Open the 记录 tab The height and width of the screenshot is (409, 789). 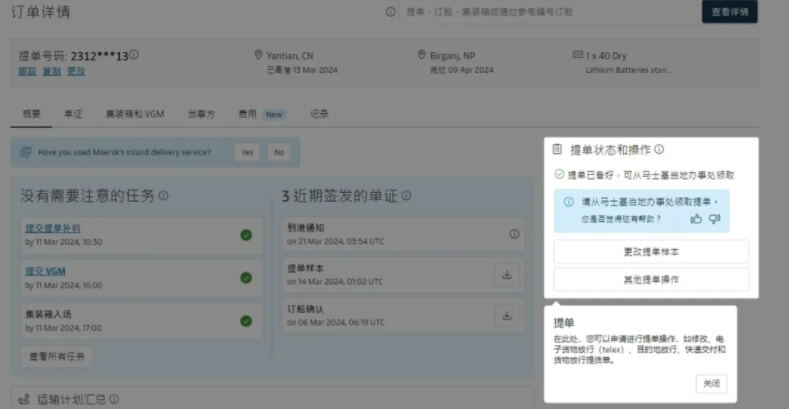[x=320, y=114]
